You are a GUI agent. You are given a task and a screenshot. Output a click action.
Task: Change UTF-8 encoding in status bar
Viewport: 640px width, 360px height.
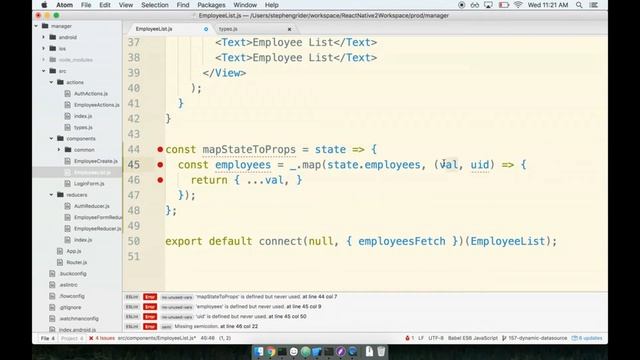(436, 338)
